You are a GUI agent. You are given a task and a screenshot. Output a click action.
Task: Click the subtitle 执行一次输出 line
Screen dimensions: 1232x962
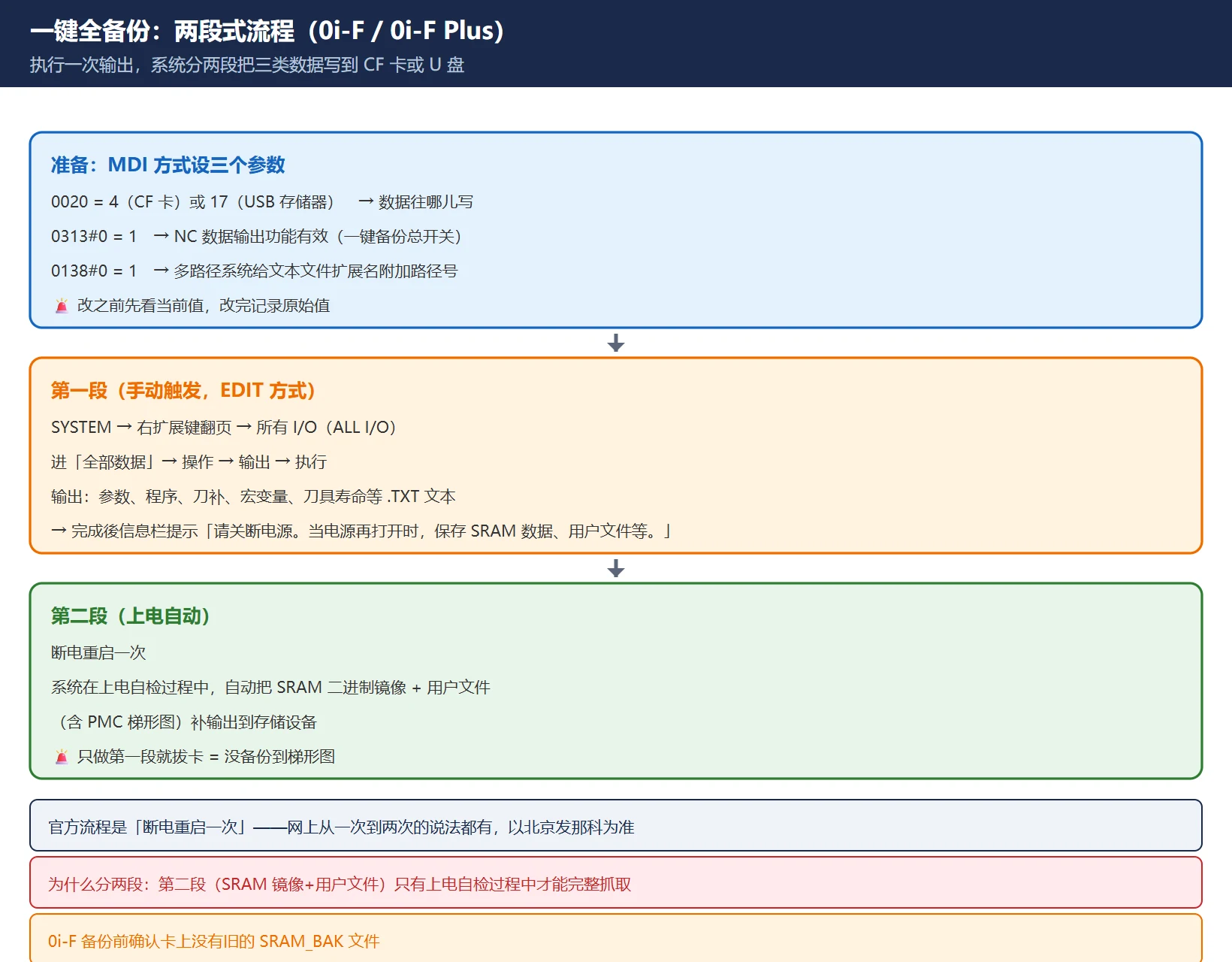click(247, 65)
